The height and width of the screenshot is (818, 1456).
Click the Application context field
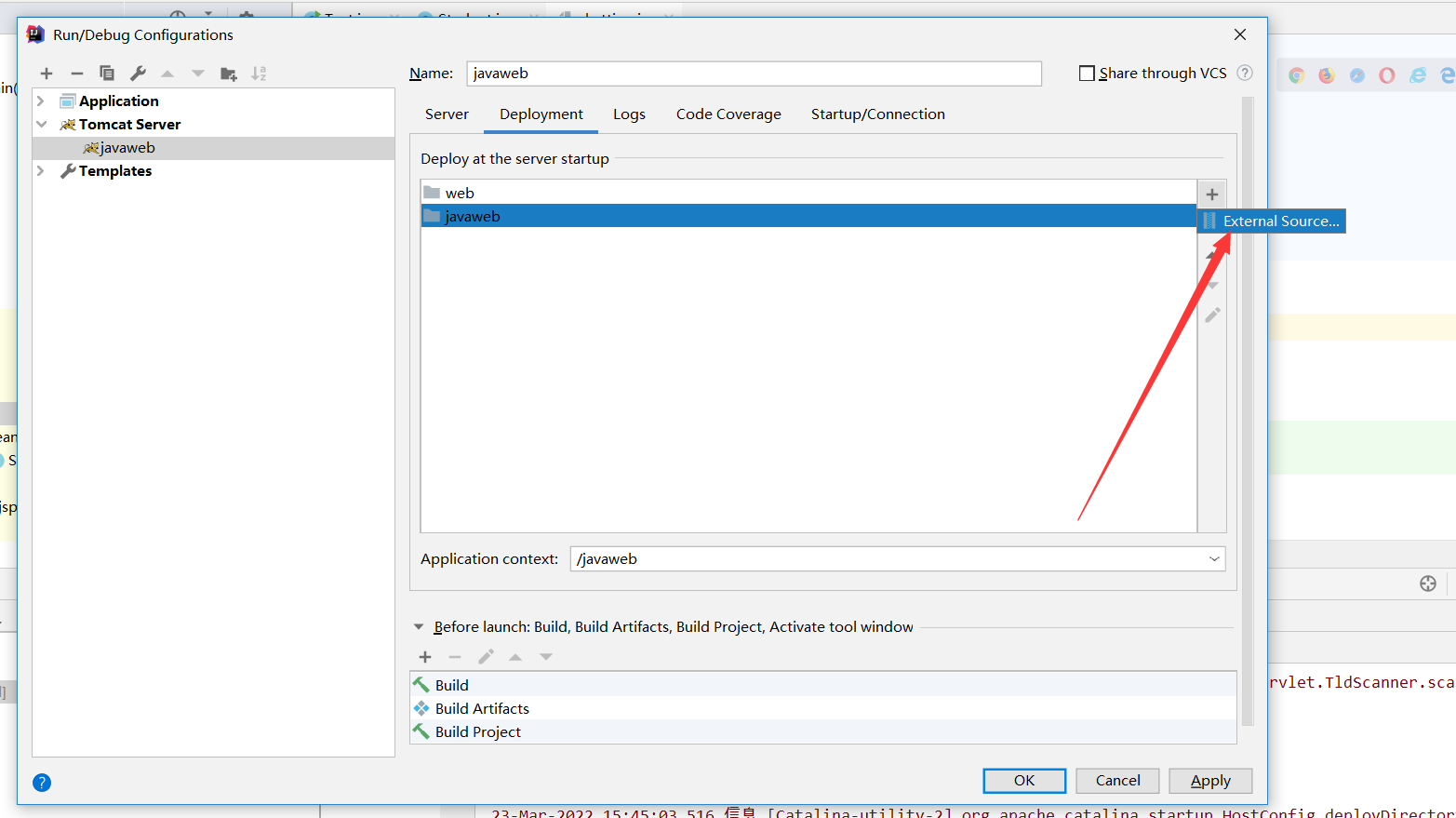898,559
